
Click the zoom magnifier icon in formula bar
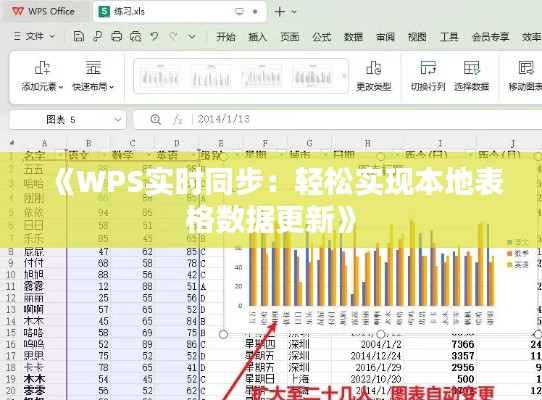click(x=156, y=120)
